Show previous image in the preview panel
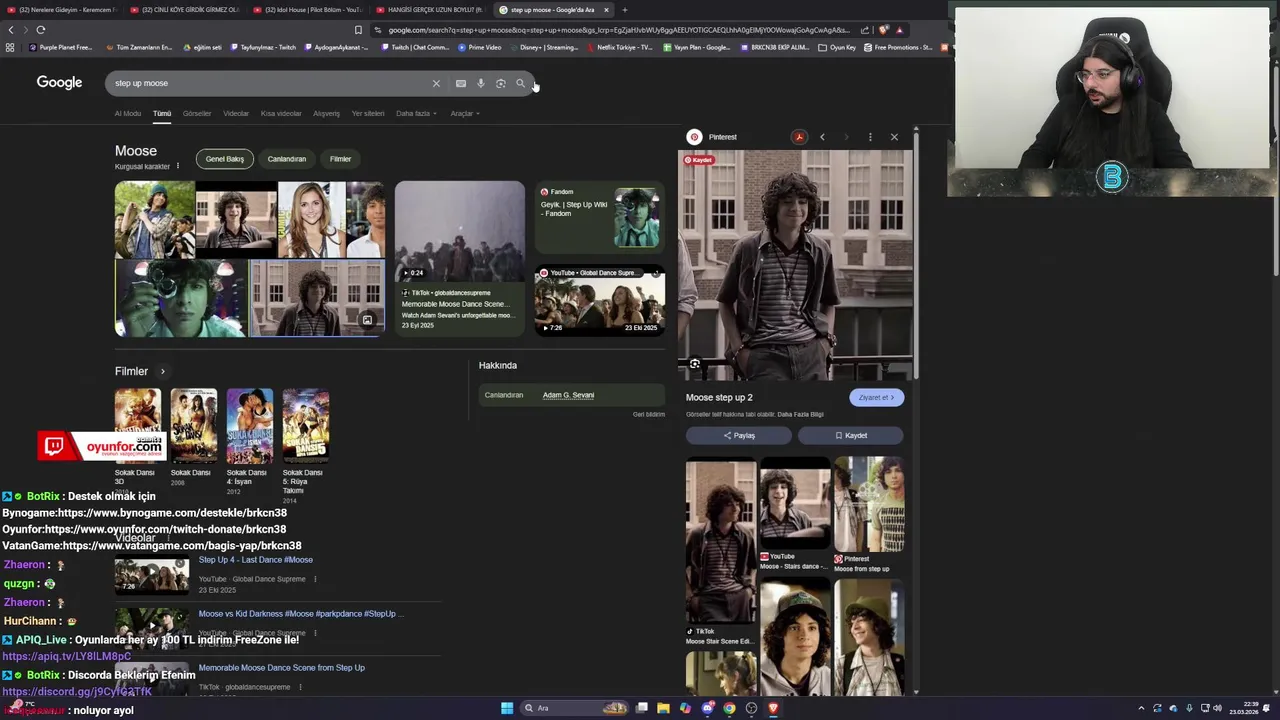 pyautogui.click(x=822, y=137)
